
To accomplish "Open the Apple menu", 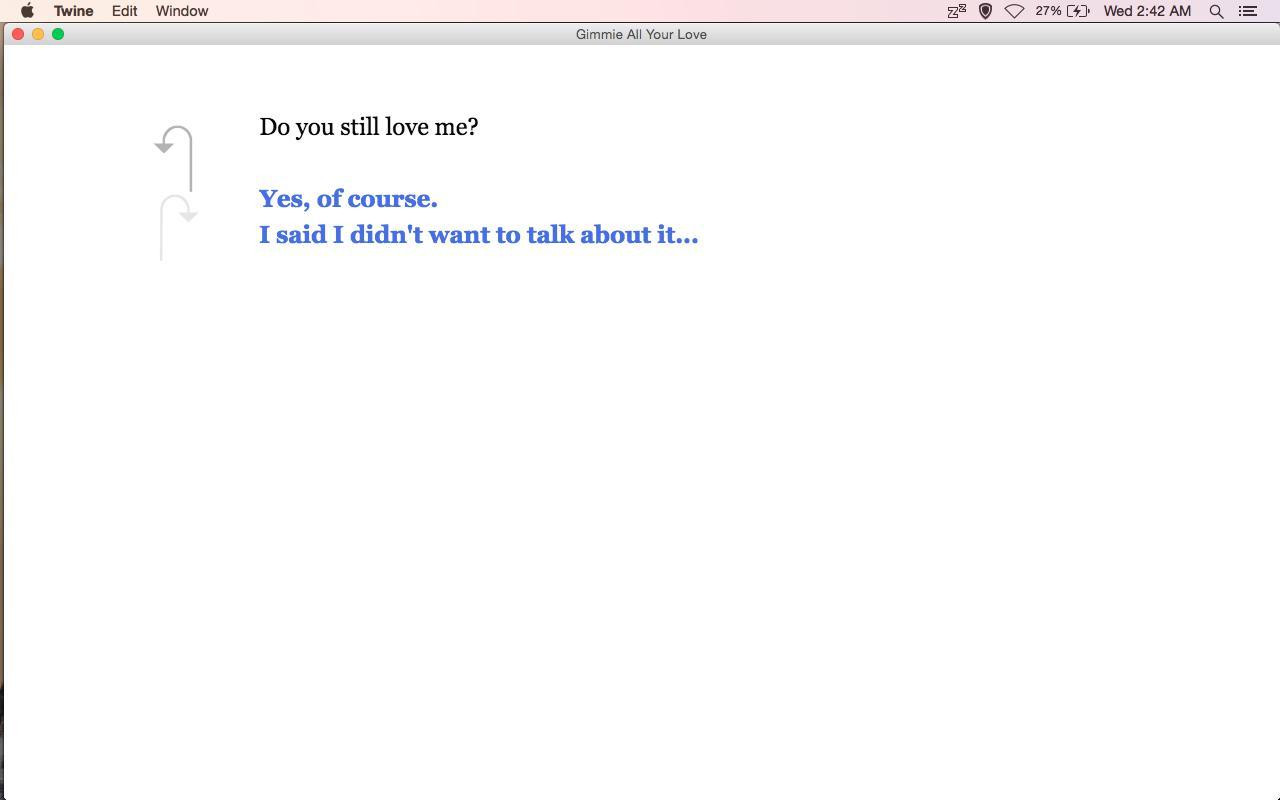I will [x=27, y=11].
